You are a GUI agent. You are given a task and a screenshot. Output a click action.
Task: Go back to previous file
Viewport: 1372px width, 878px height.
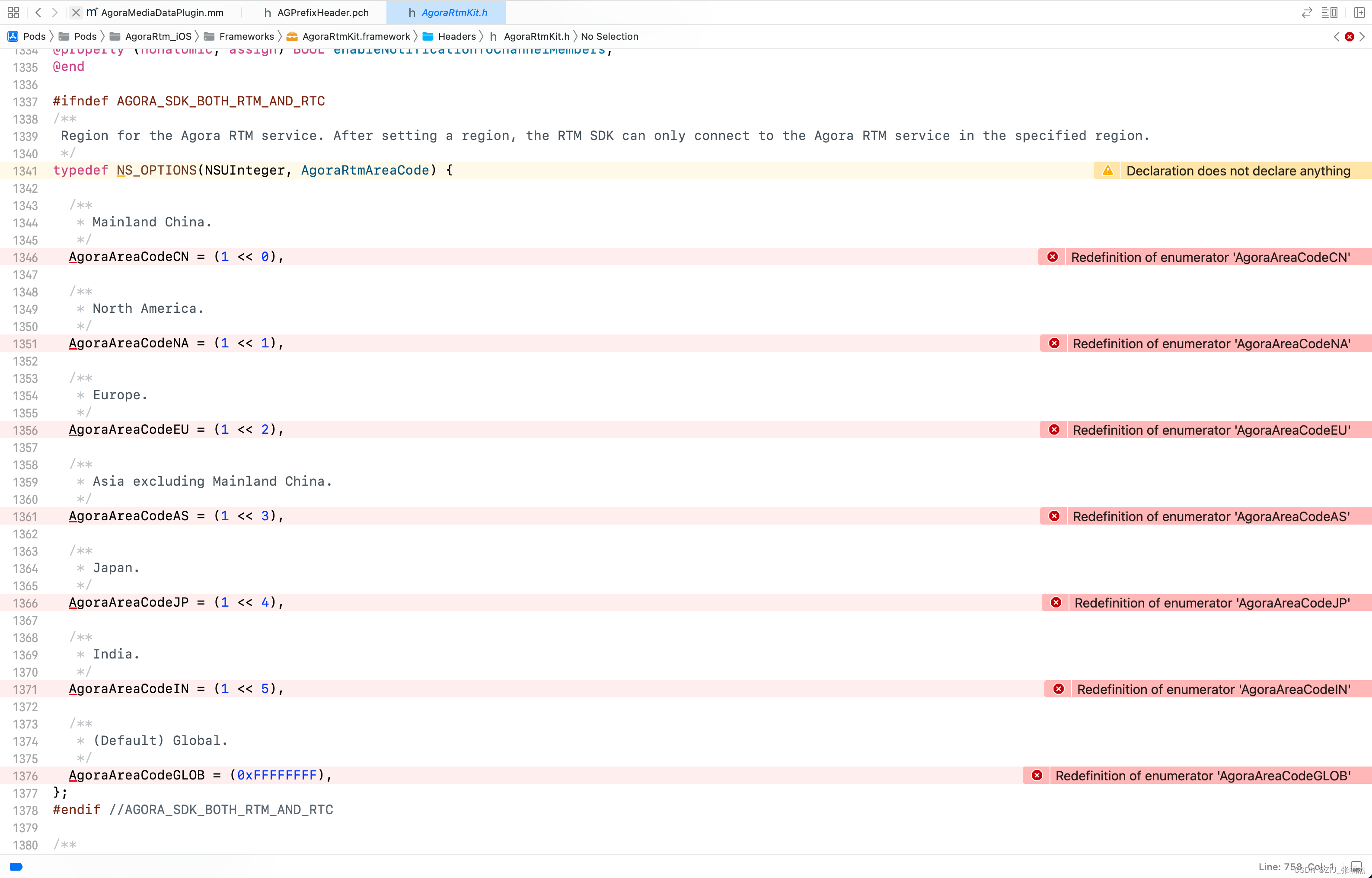[38, 12]
